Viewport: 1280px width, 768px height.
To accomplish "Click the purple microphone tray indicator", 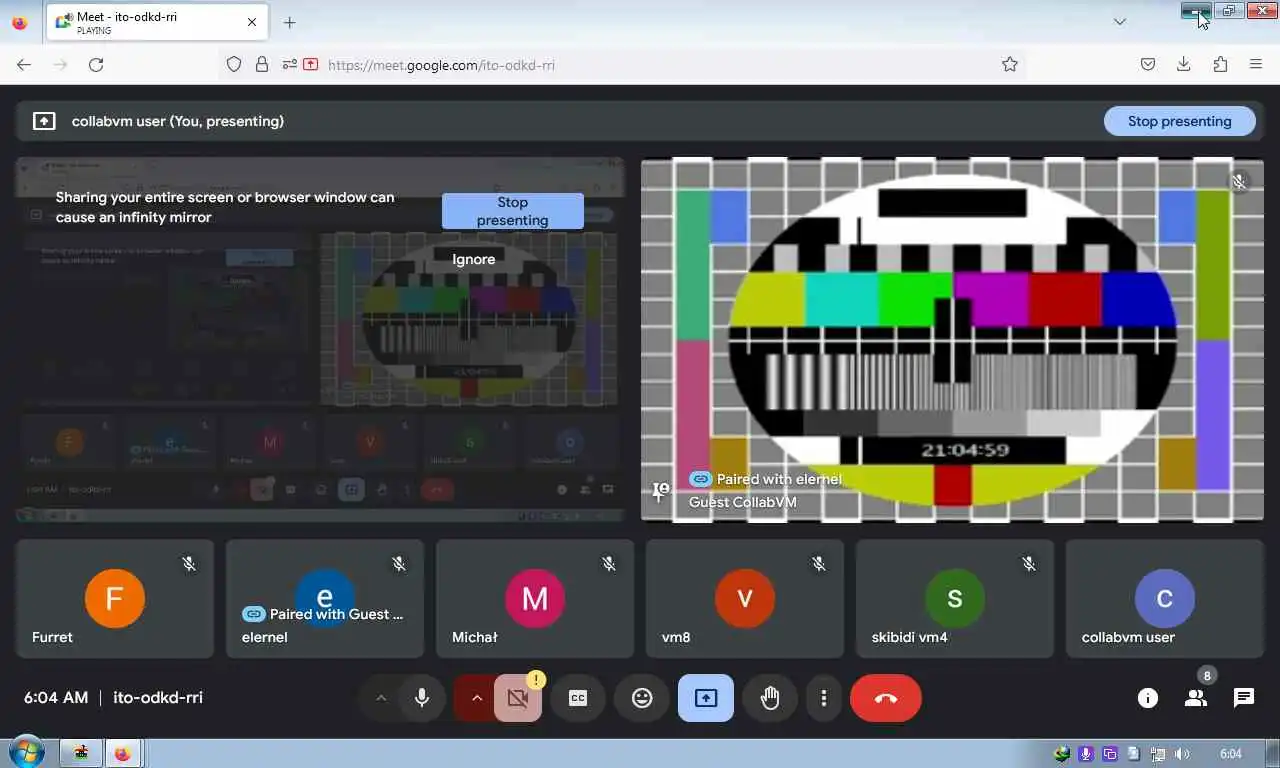I will (x=1086, y=754).
